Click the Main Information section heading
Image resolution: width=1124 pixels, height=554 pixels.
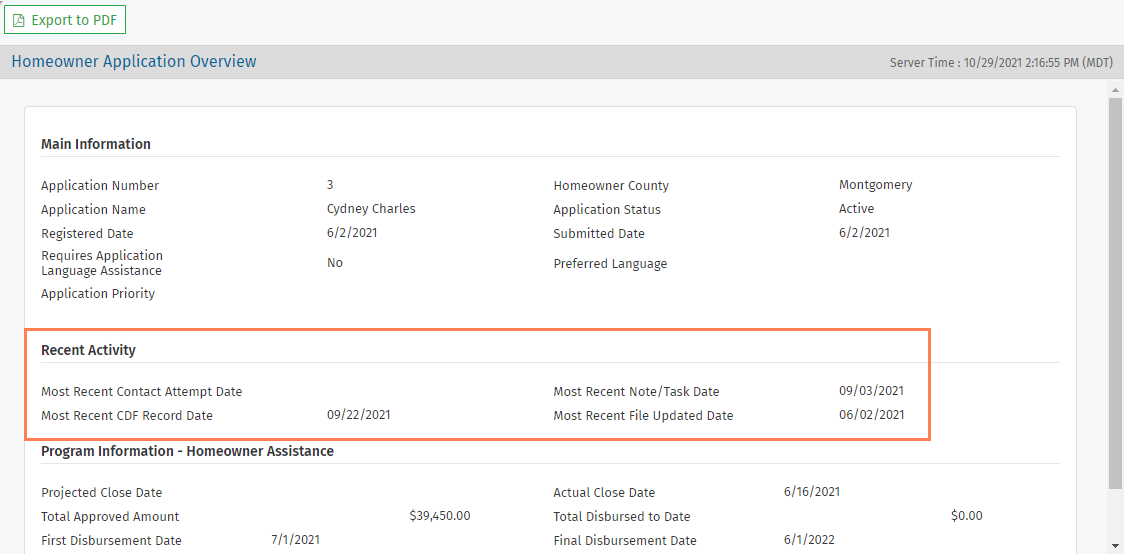tap(96, 144)
